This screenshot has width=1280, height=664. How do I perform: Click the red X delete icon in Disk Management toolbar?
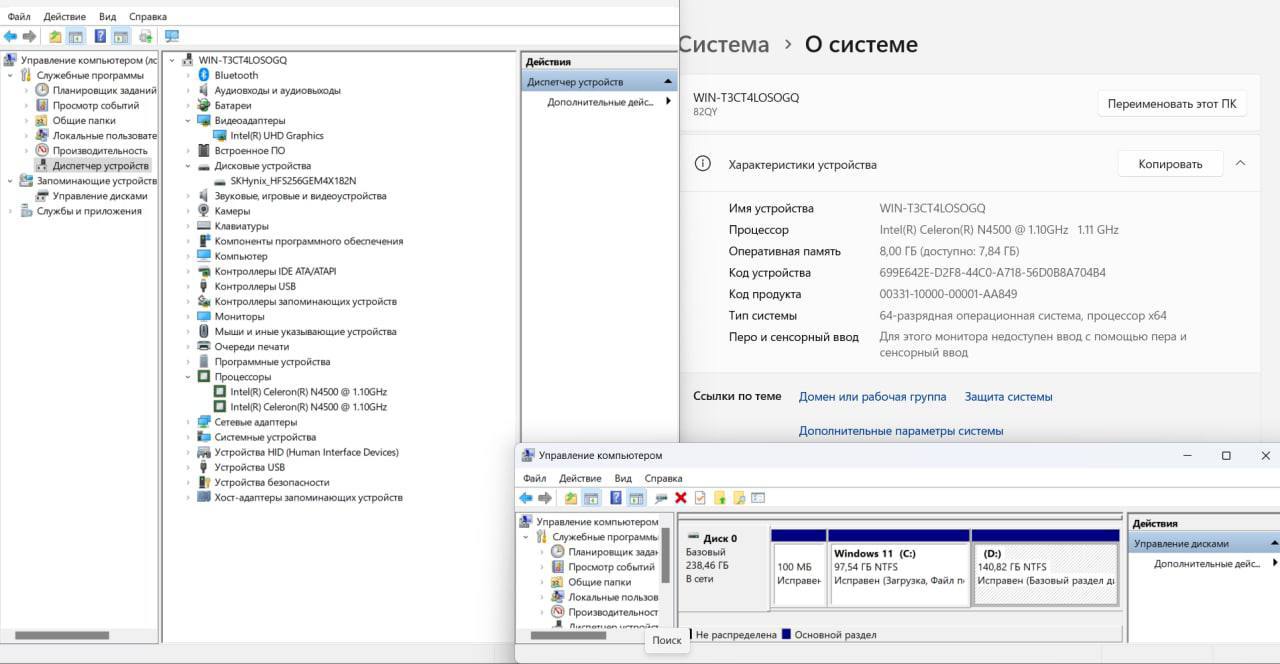tap(681, 498)
